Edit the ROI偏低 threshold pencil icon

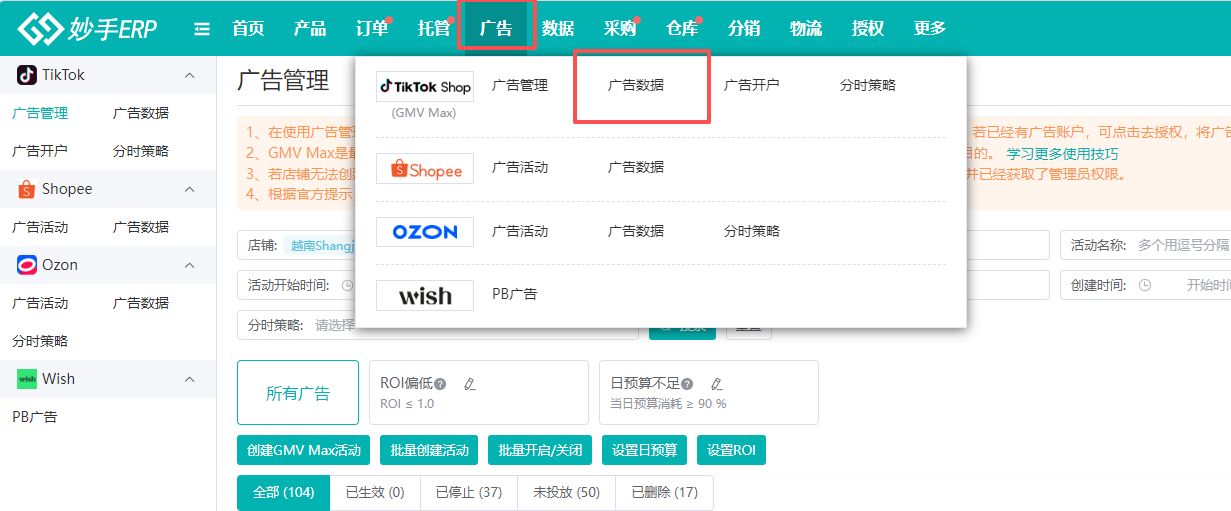[470, 383]
